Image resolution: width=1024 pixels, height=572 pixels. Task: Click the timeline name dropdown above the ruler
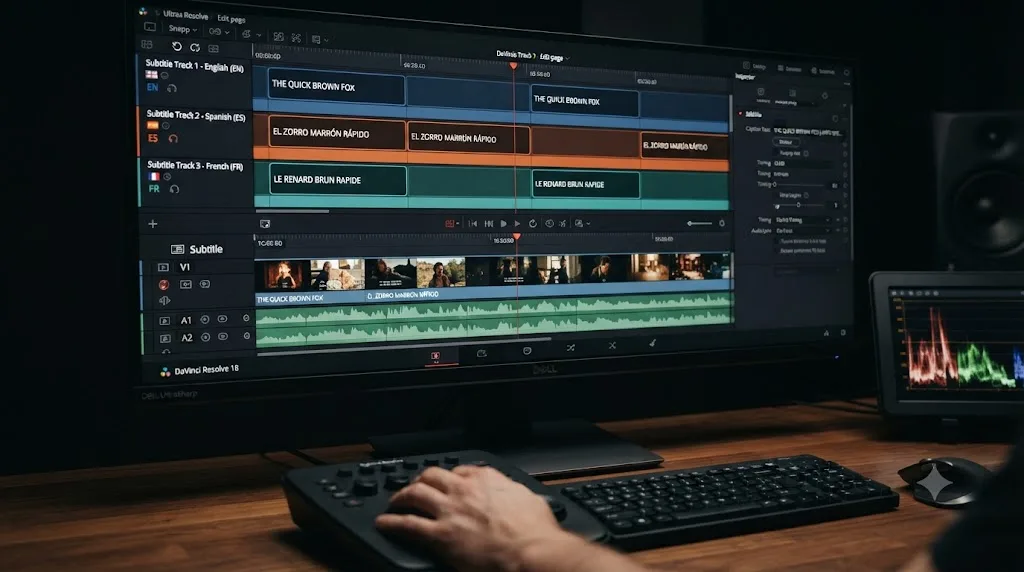[x=533, y=56]
